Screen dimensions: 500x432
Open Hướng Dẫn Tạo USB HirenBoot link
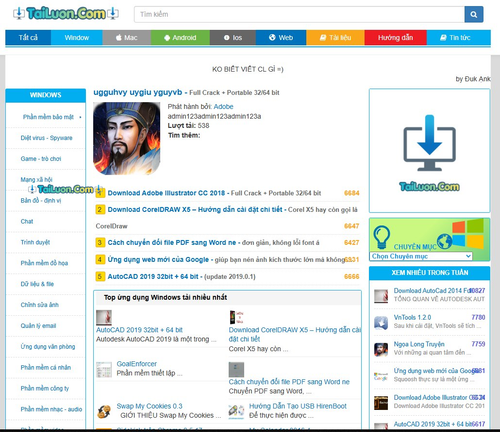(x=298, y=406)
